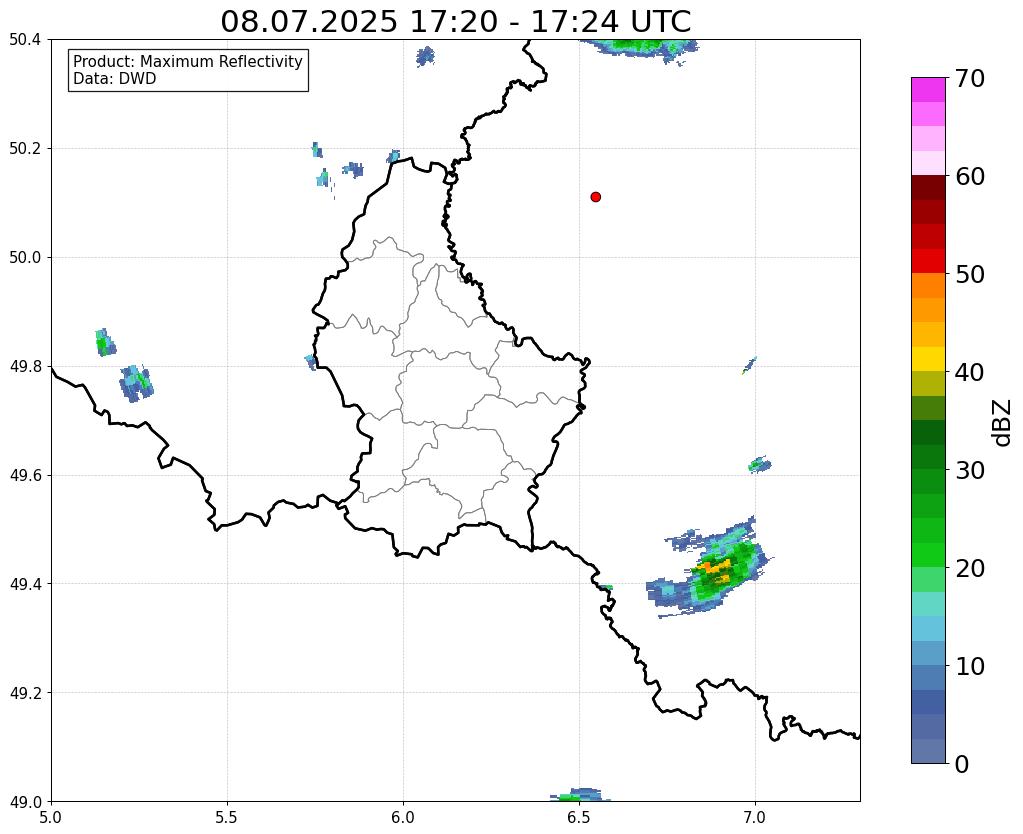Click colorbar tick label 40
Image resolution: width=1023 pixels, height=834 pixels.
(970, 372)
